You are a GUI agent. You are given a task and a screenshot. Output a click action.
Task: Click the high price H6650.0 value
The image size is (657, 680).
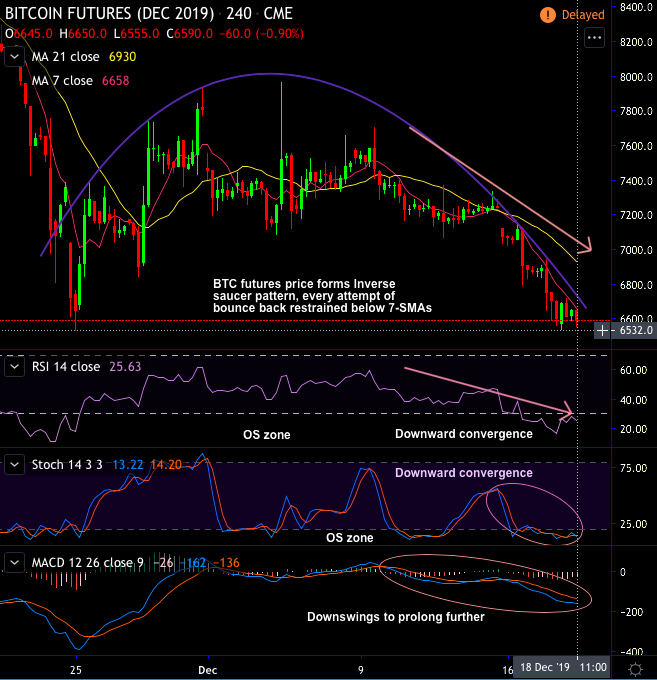tap(83, 34)
